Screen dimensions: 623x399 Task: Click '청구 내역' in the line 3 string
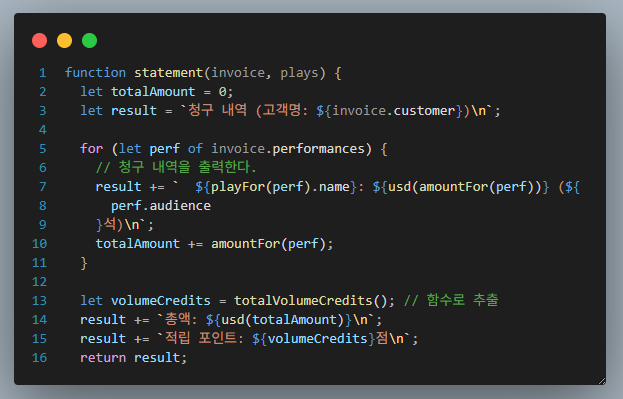pyautogui.click(x=217, y=110)
